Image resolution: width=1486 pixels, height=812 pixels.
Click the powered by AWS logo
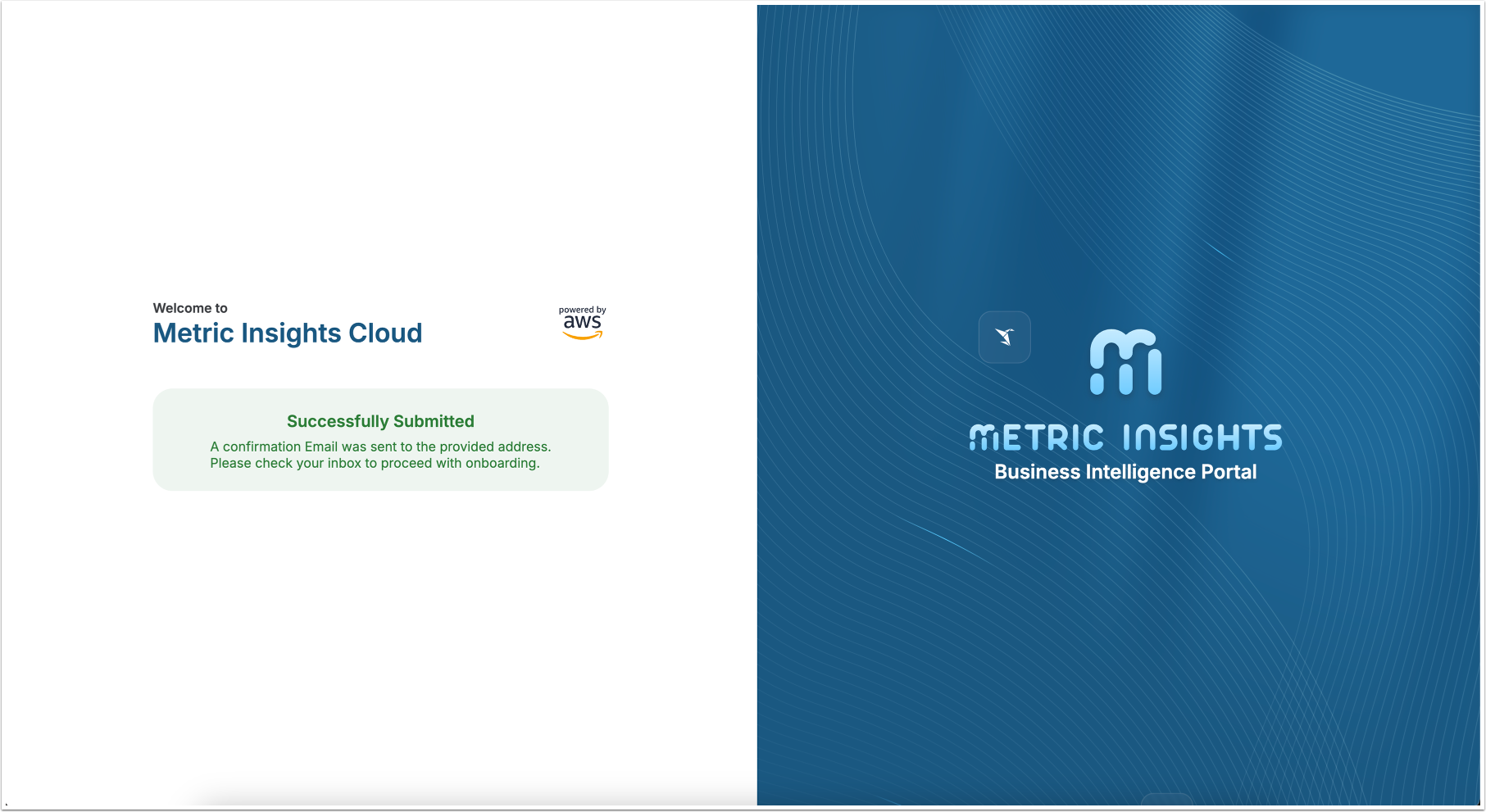pyautogui.click(x=583, y=323)
